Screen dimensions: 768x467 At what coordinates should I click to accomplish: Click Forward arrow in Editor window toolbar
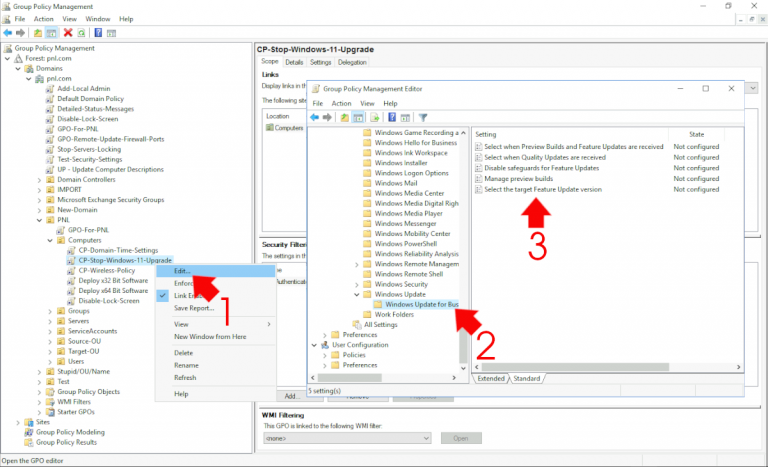(327, 118)
